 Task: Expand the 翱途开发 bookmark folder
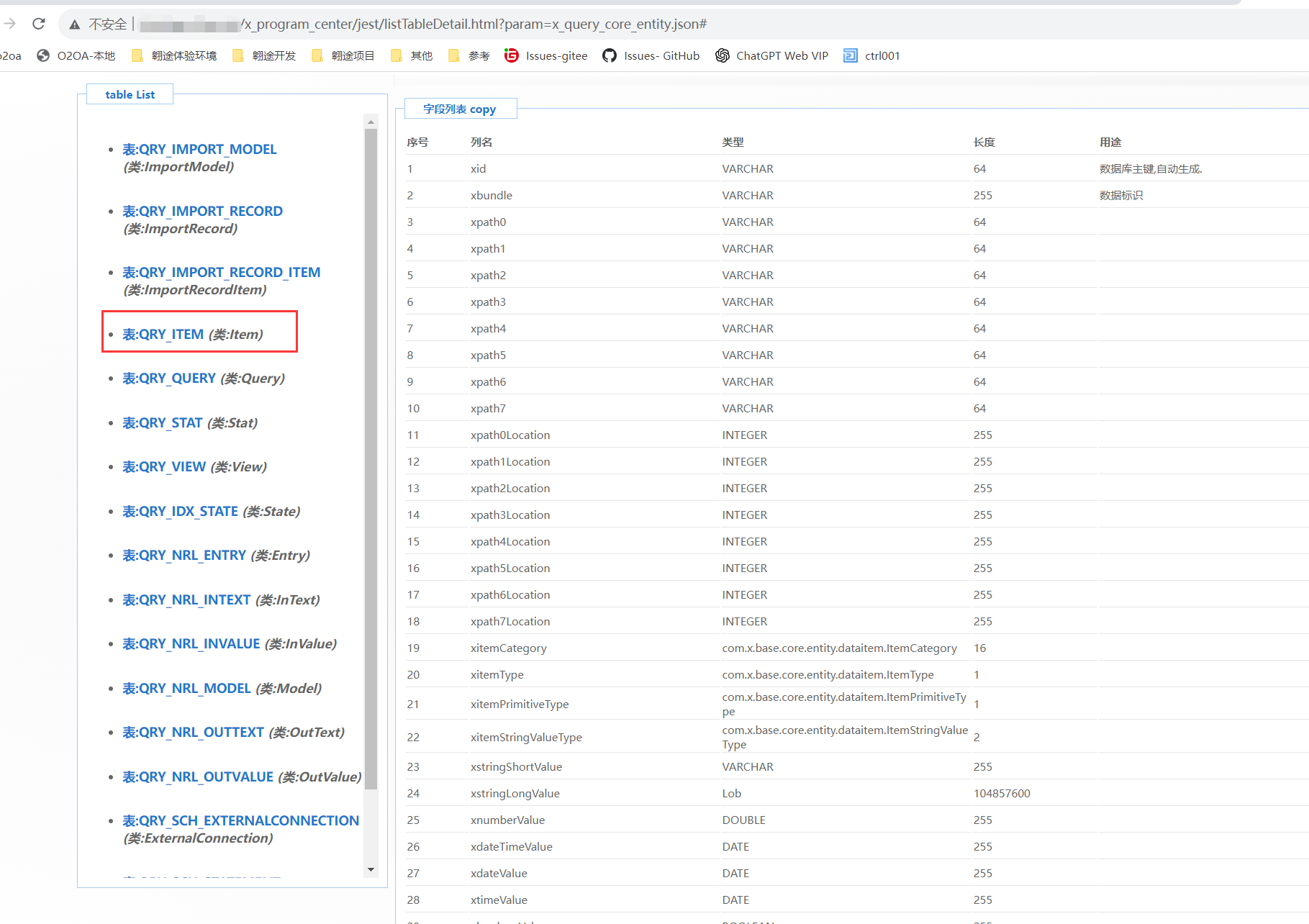click(264, 55)
